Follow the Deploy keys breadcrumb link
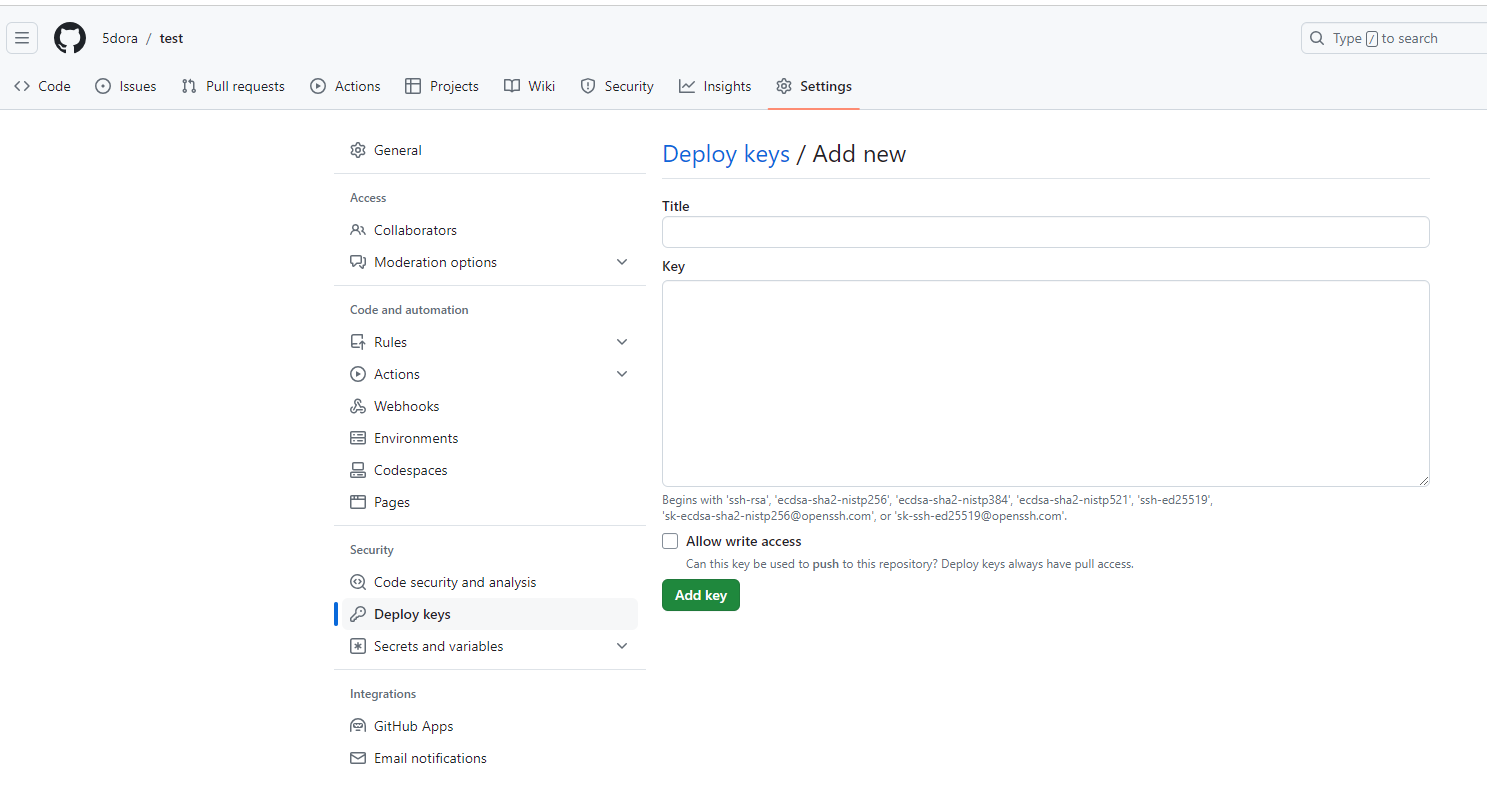This screenshot has height=803, width=1487. pos(726,154)
